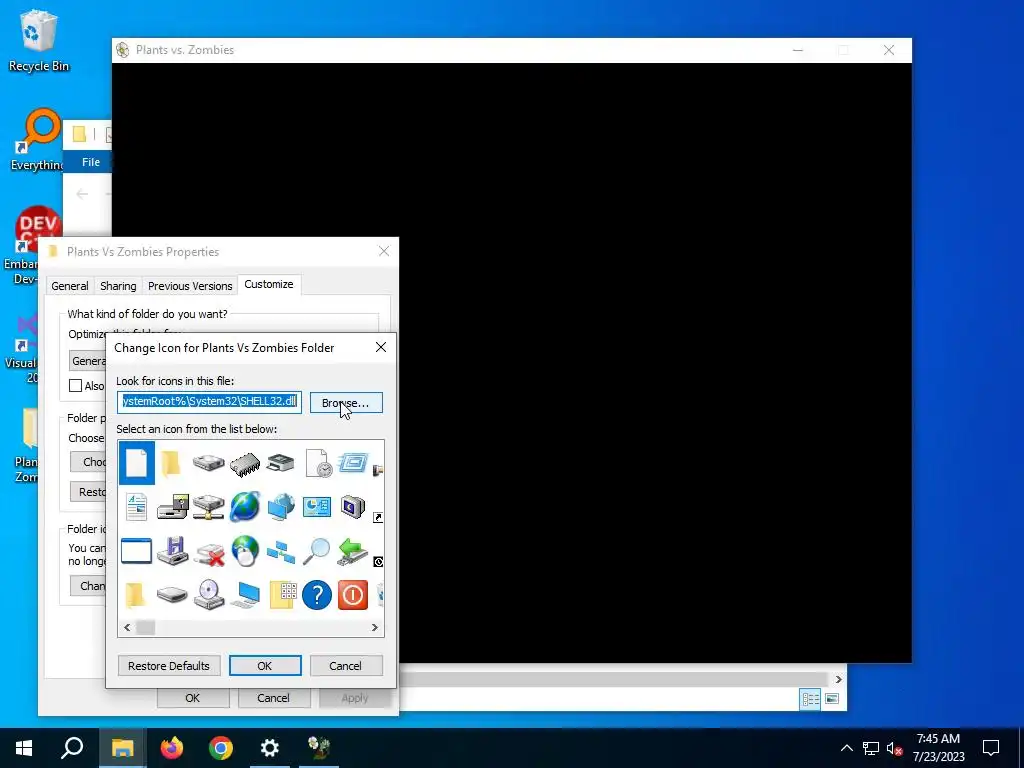Image resolution: width=1024 pixels, height=768 pixels.
Task: Select the memory chip icon
Action: (245, 464)
